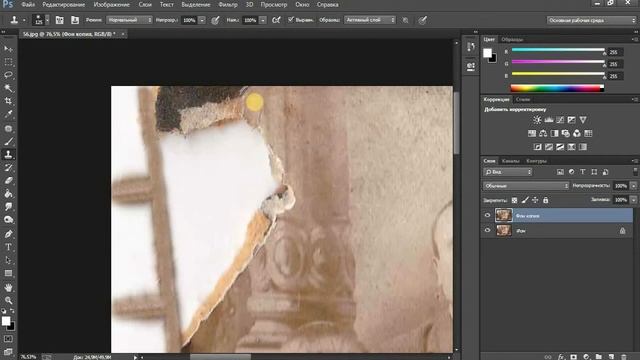640x360 pixels.
Task: Open the workspace switcher dropdown
Action: (x=591, y=20)
